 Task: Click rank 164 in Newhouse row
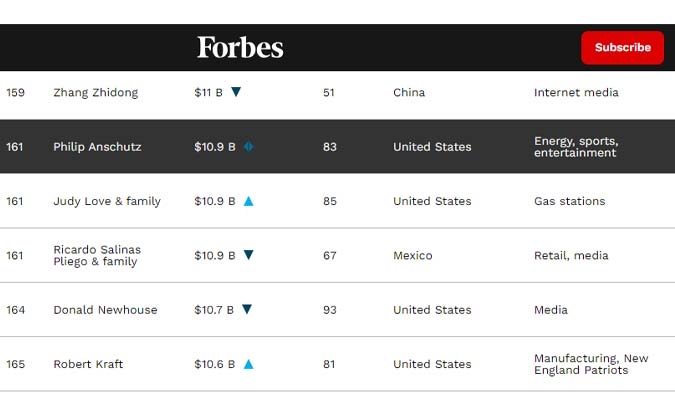[15, 310]
